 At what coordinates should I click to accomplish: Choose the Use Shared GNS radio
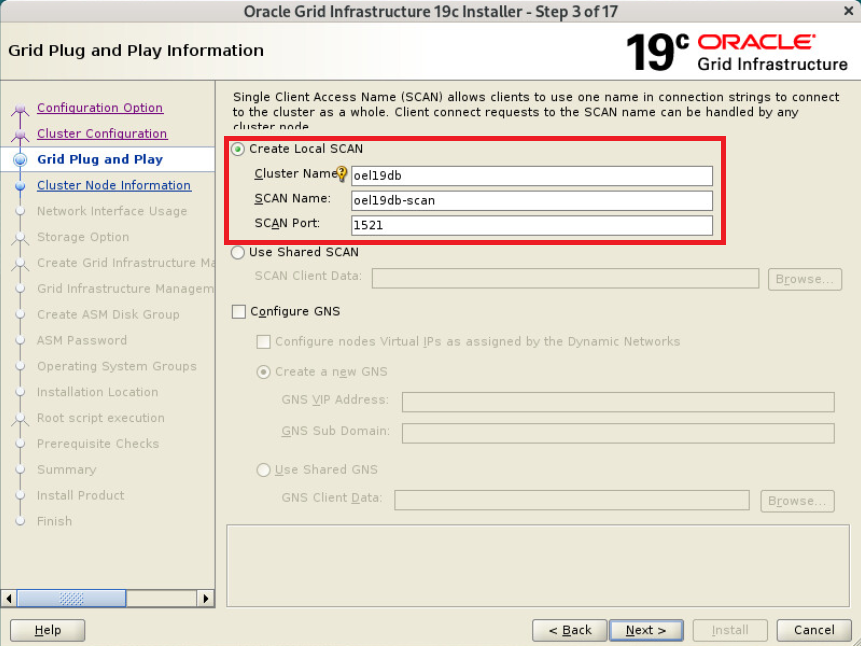[x=264, y=470]
